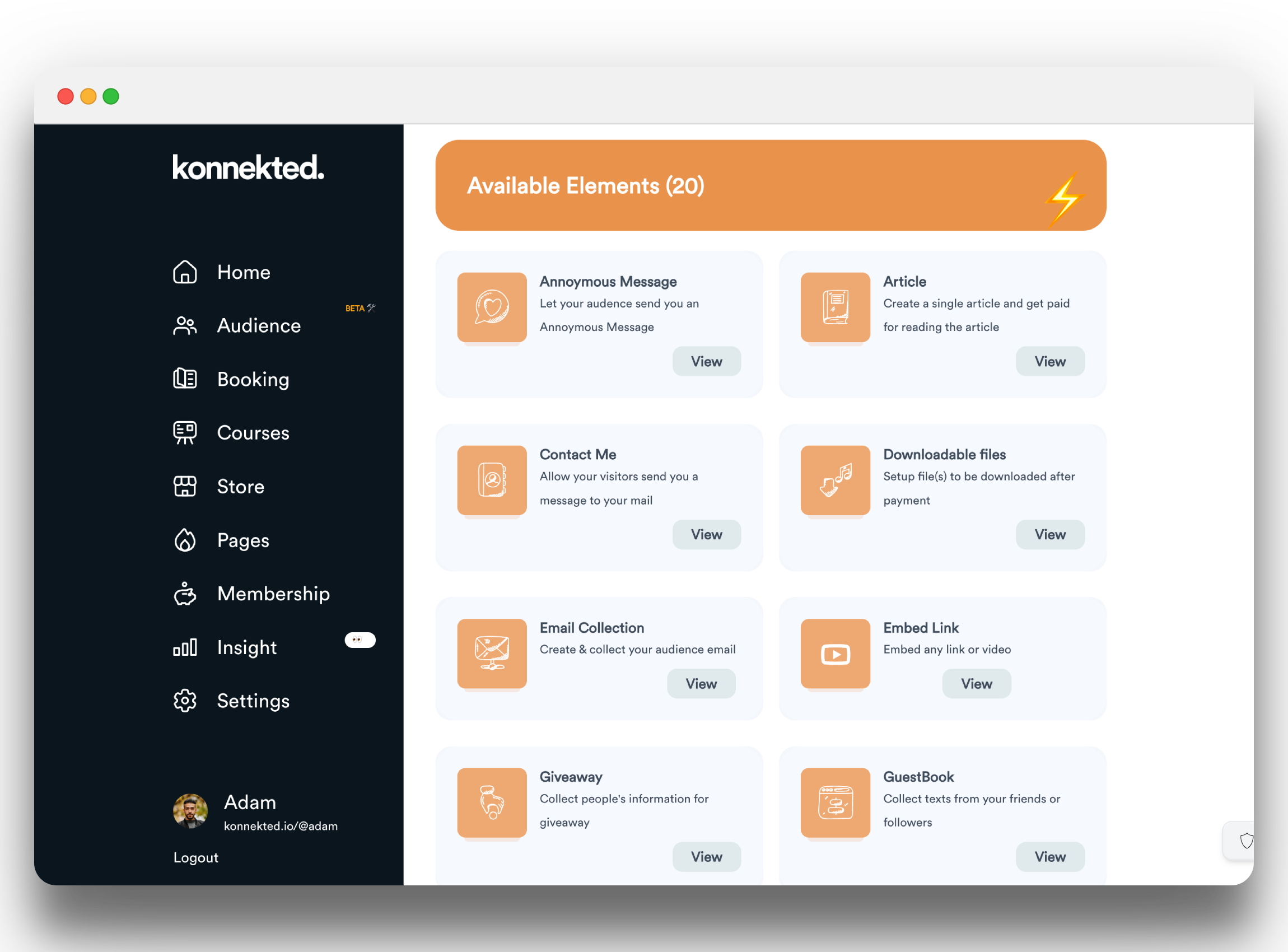Click View button for Annoymous Message

pos(706,361)
